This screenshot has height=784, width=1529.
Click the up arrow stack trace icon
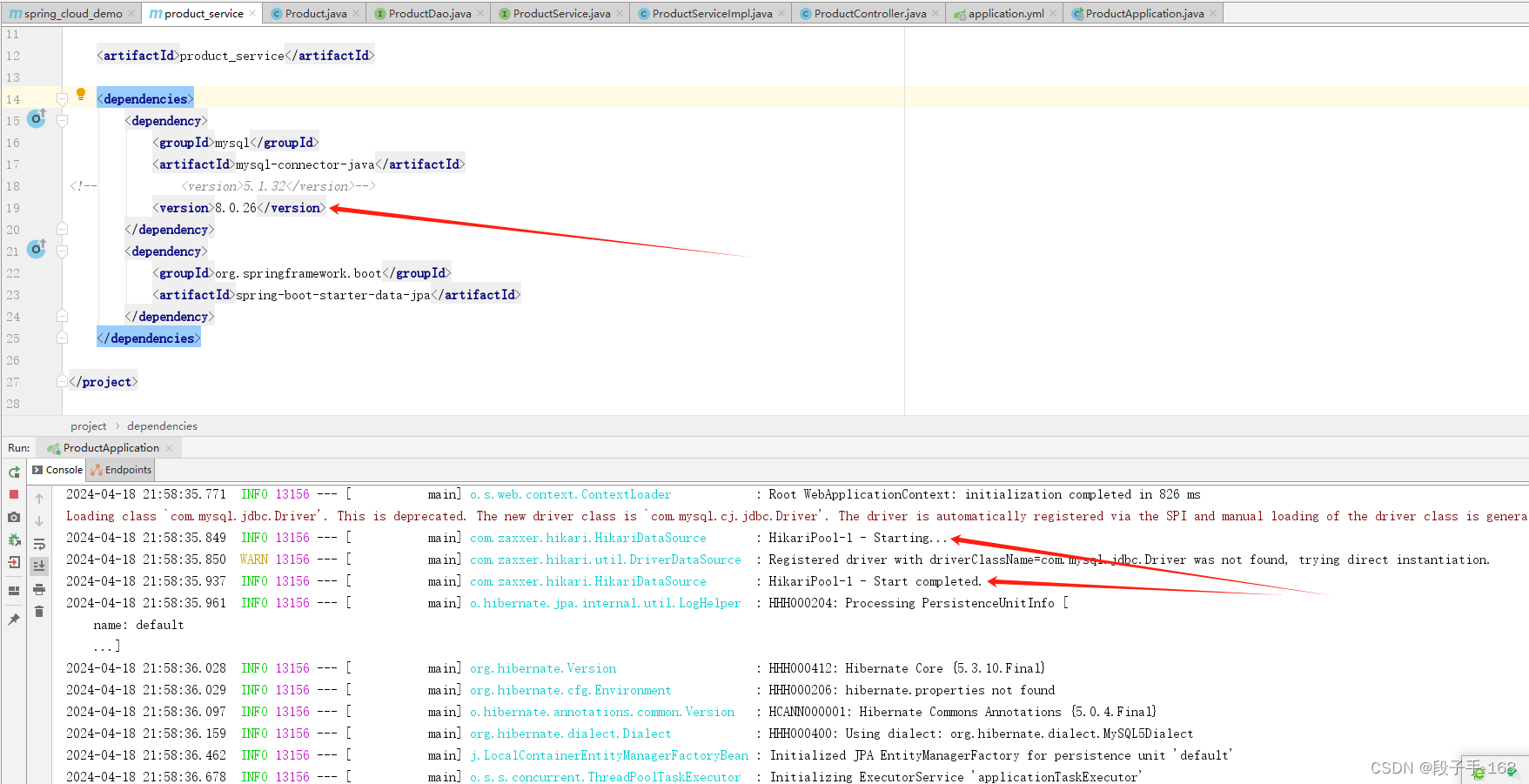pos(39,499)
